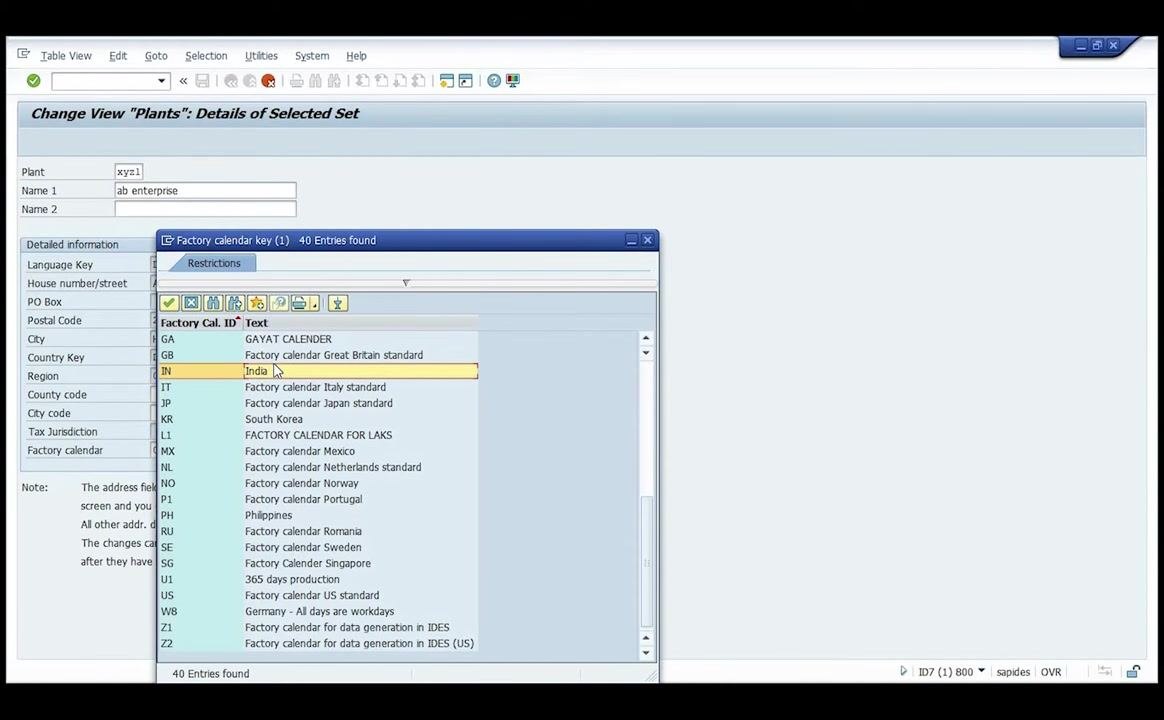Select FACTORY CALENDAR FOR LAKS row

click(x=318, y=435)
